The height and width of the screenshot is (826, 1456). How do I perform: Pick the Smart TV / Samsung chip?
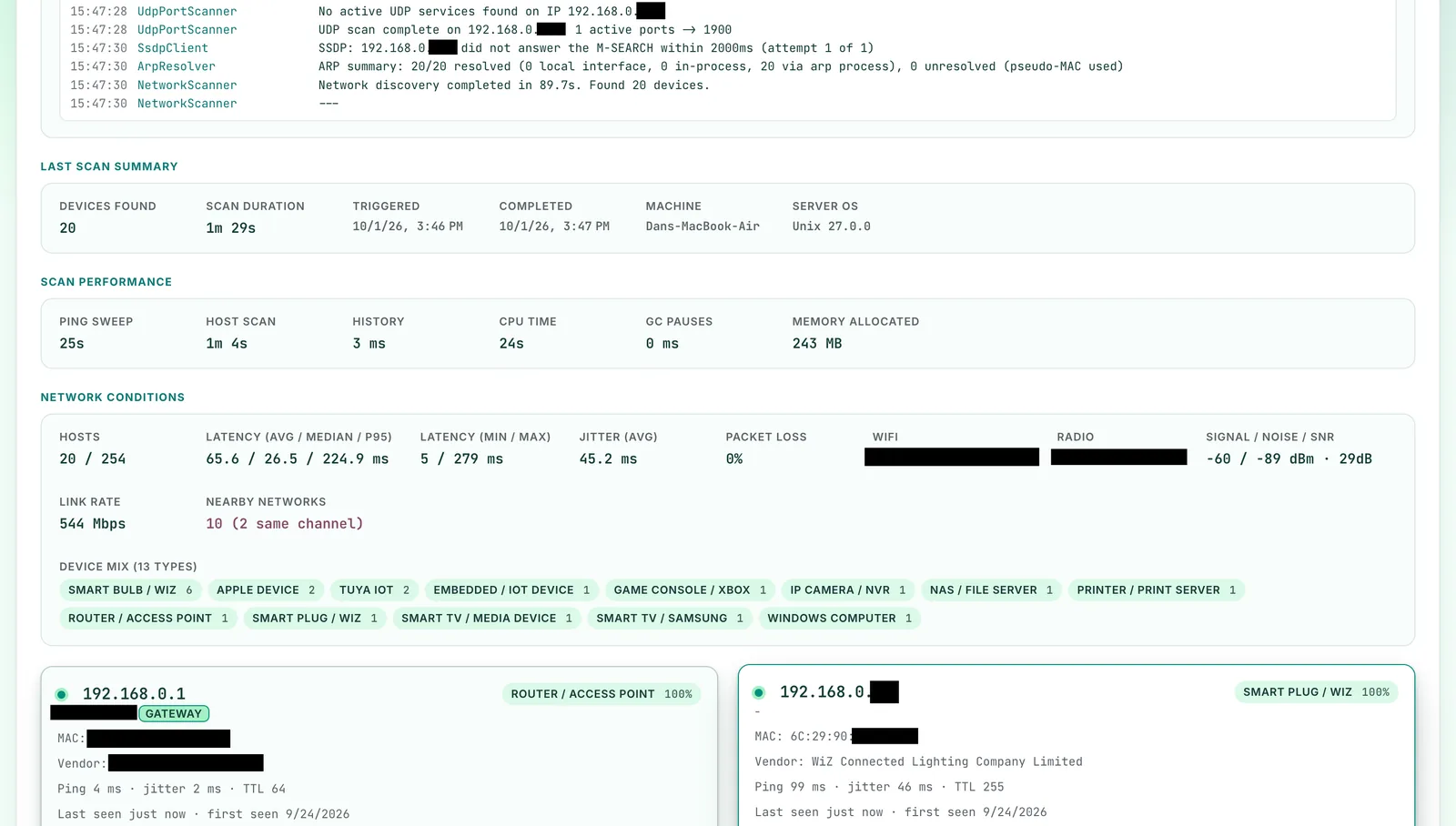pyautogui.click(x=670, y=619)
